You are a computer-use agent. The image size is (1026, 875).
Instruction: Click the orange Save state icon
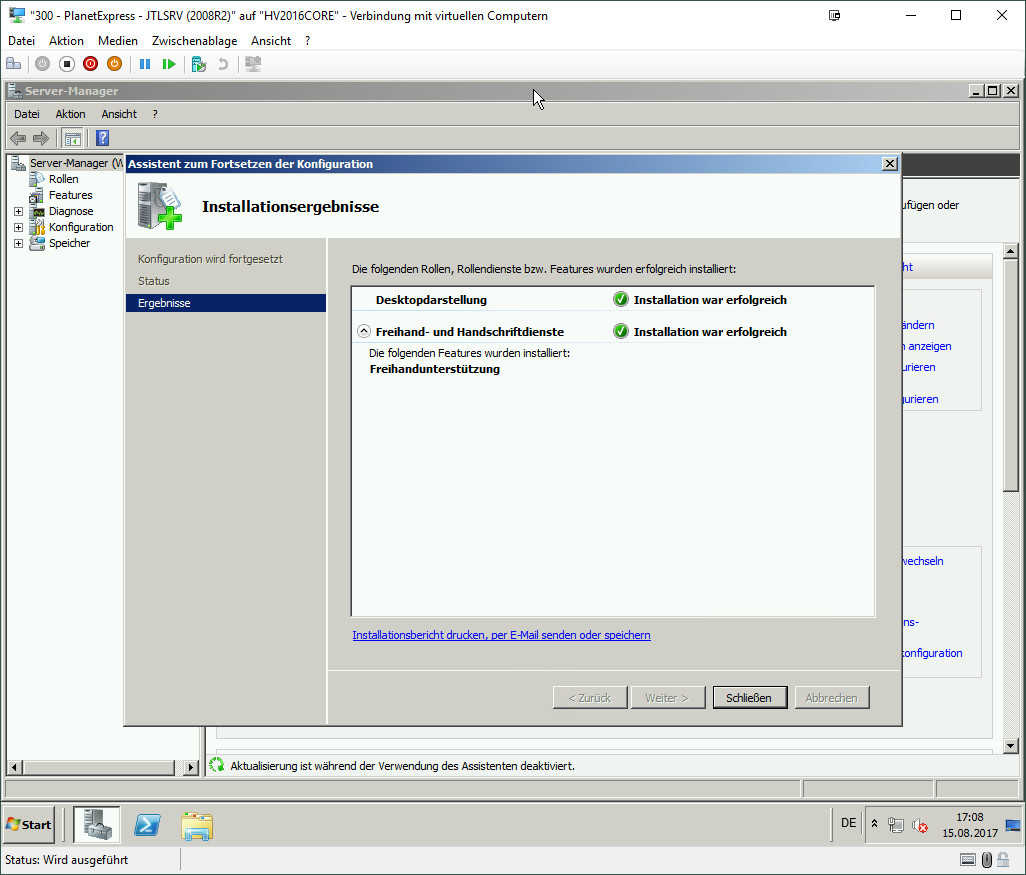[x=114, y=64]
